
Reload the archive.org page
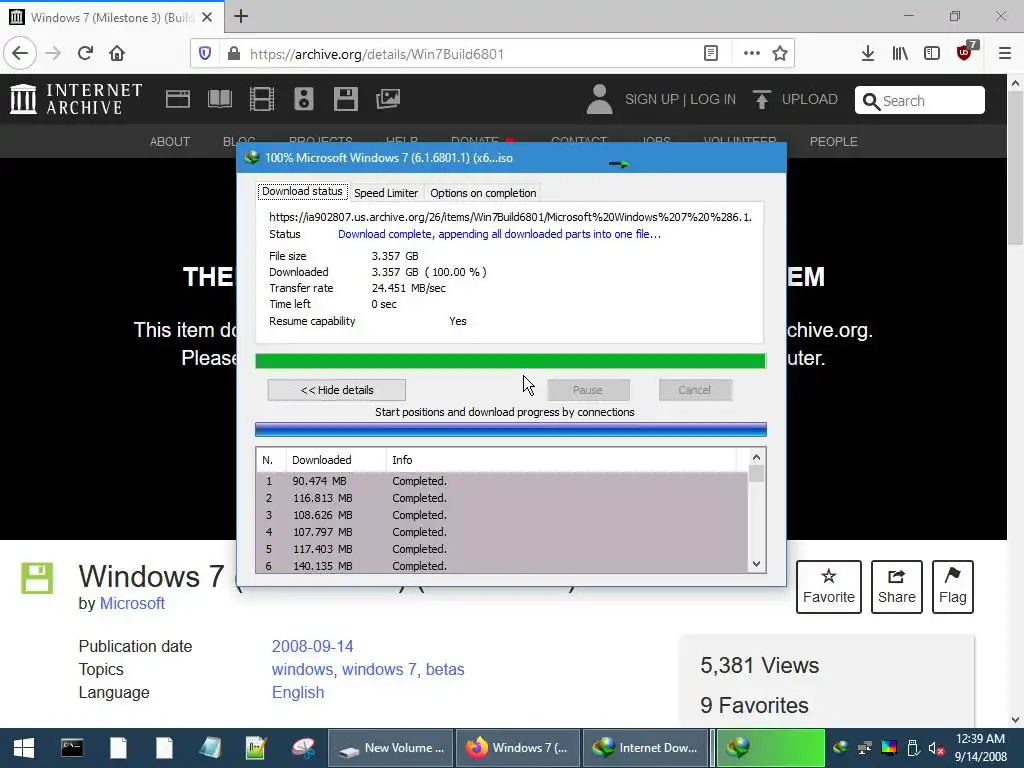(85, 53)
